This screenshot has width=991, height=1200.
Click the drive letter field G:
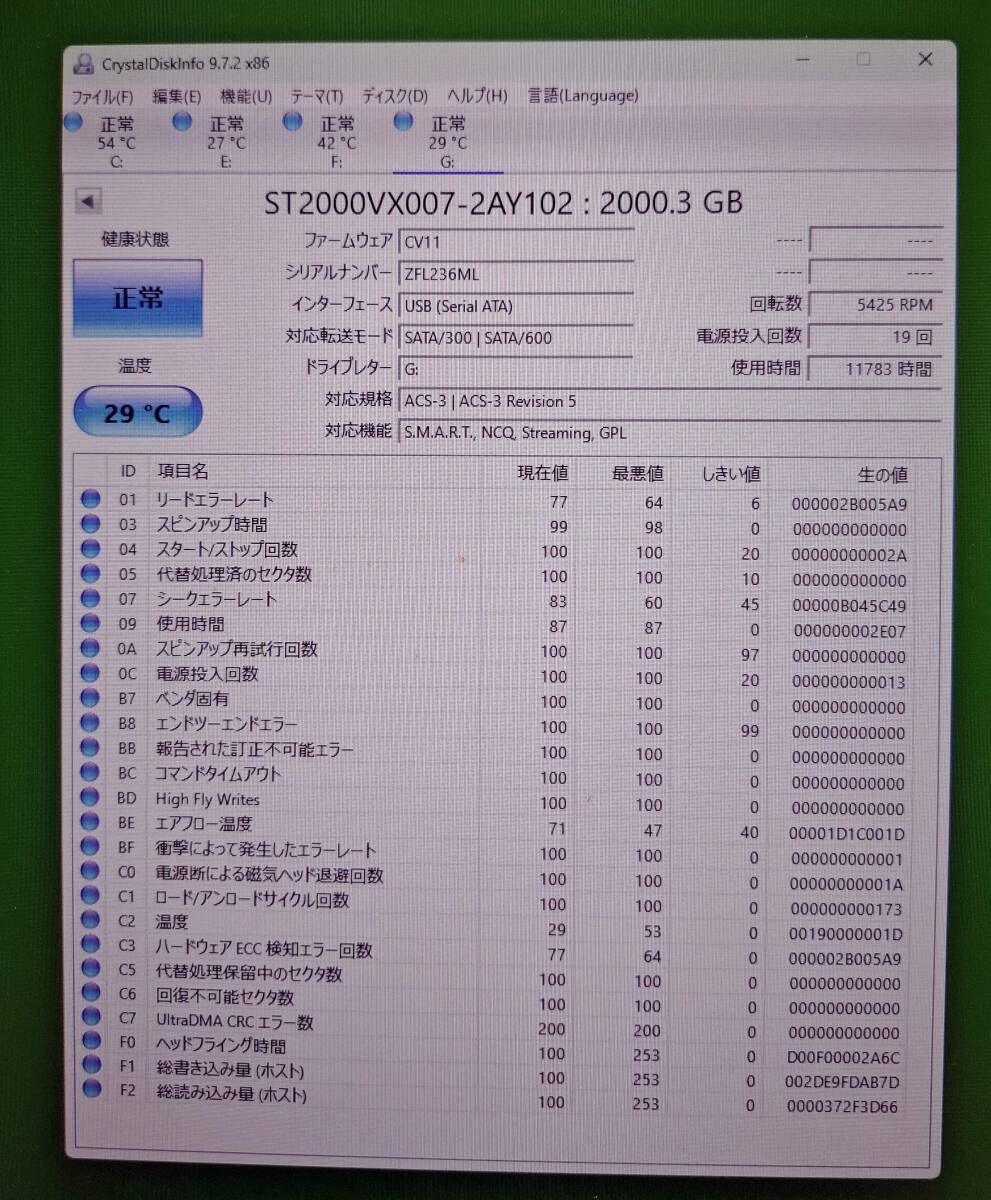click(x=516, y=369)
